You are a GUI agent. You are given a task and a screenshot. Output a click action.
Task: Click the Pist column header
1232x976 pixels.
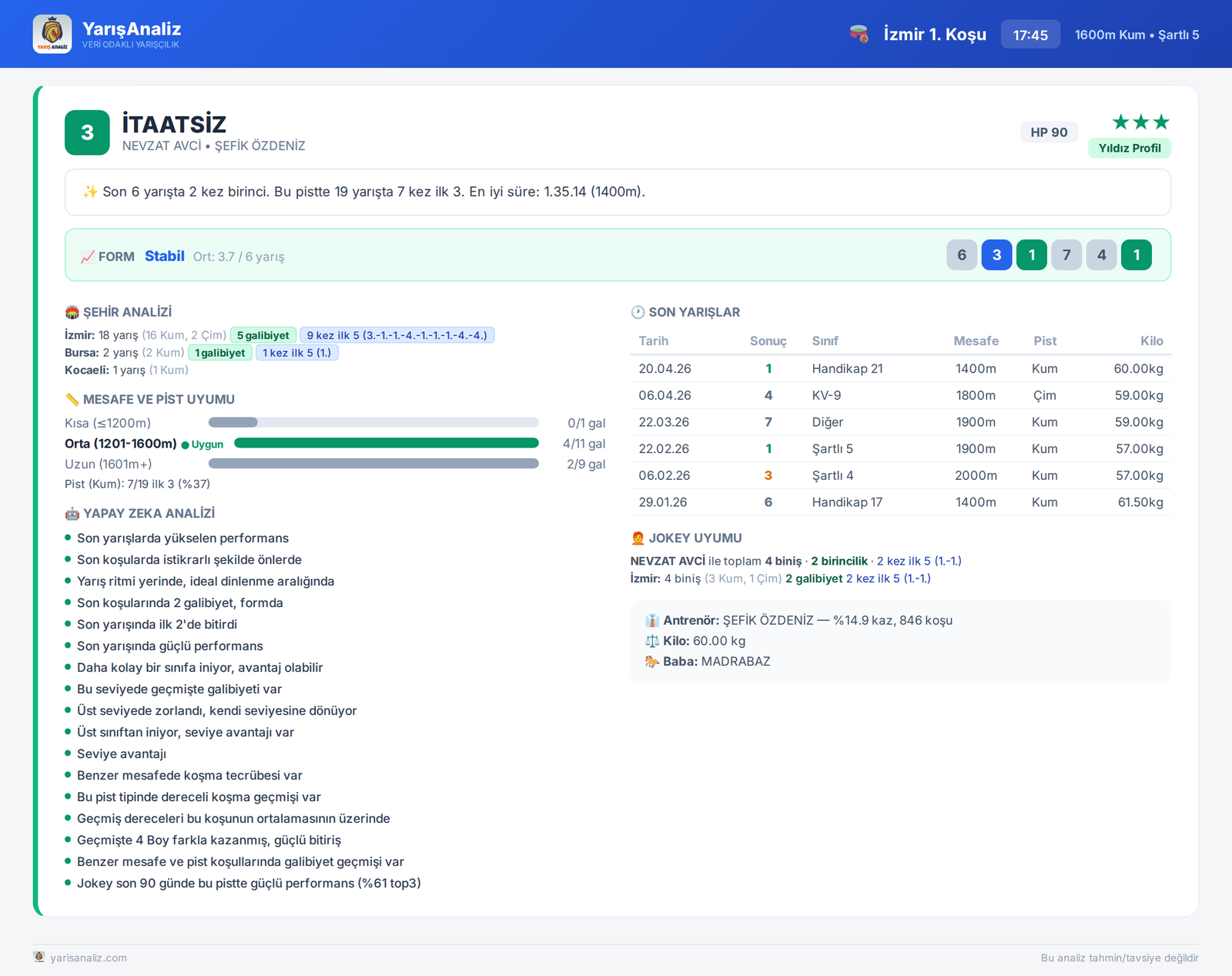click(1045, 340)
